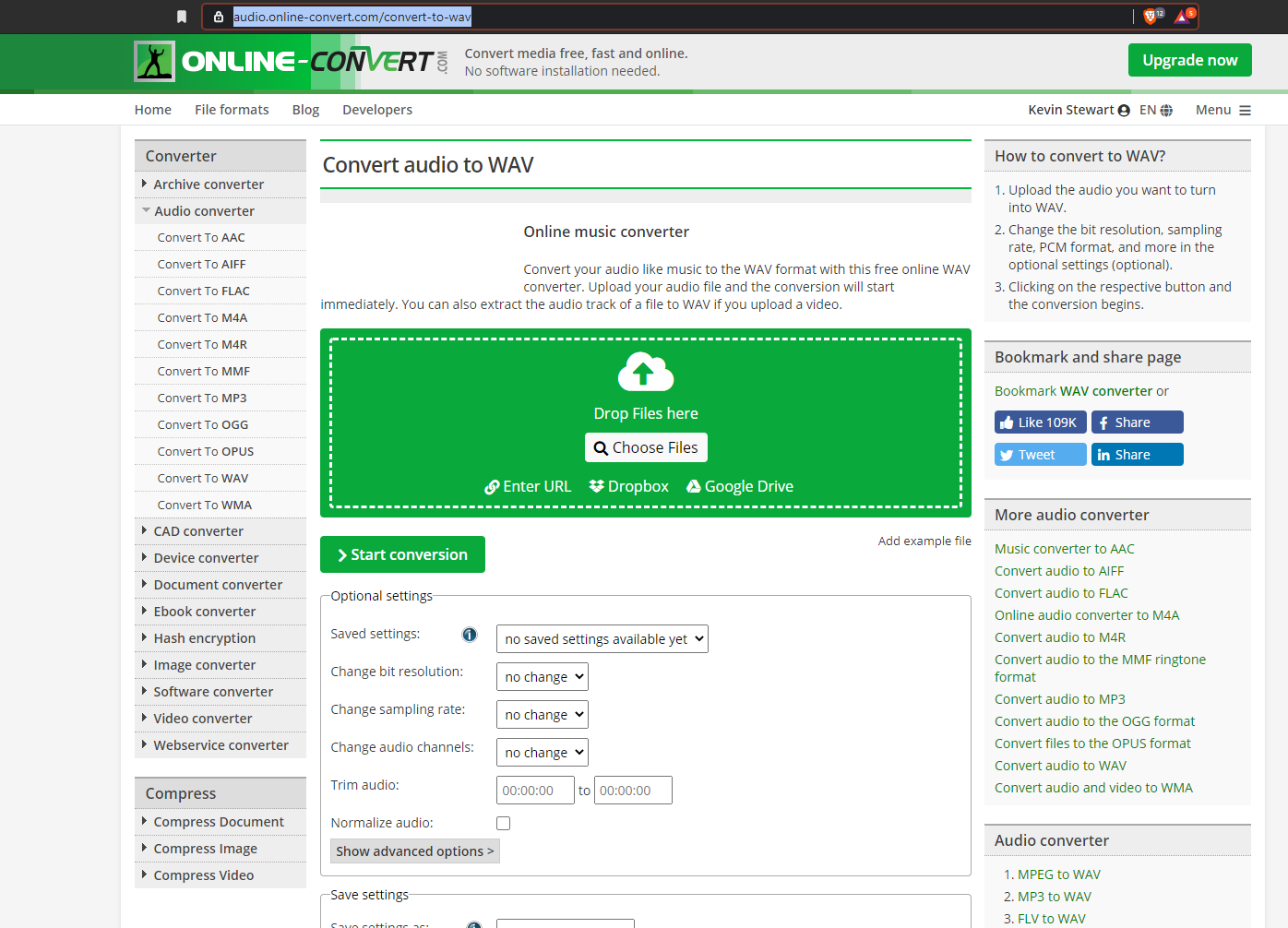Click the Brave Rewards triangle icon
The width and height of the screenshot is (1288, 928).
pyautogui.click(x=1183, y=16)
